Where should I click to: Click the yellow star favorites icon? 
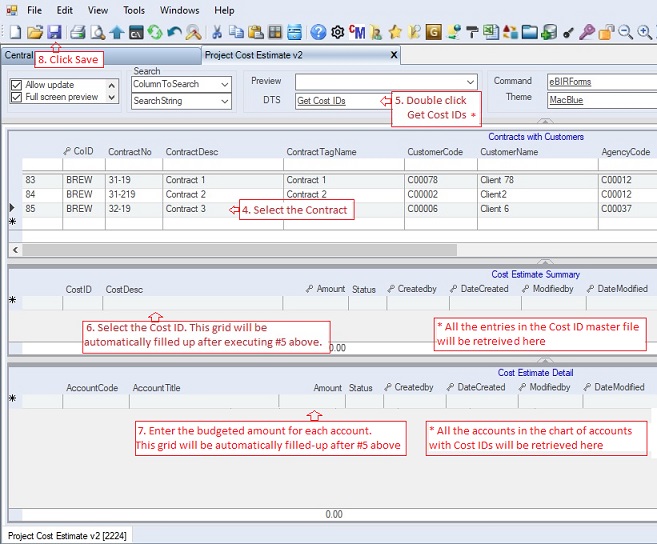pos(395,32)
